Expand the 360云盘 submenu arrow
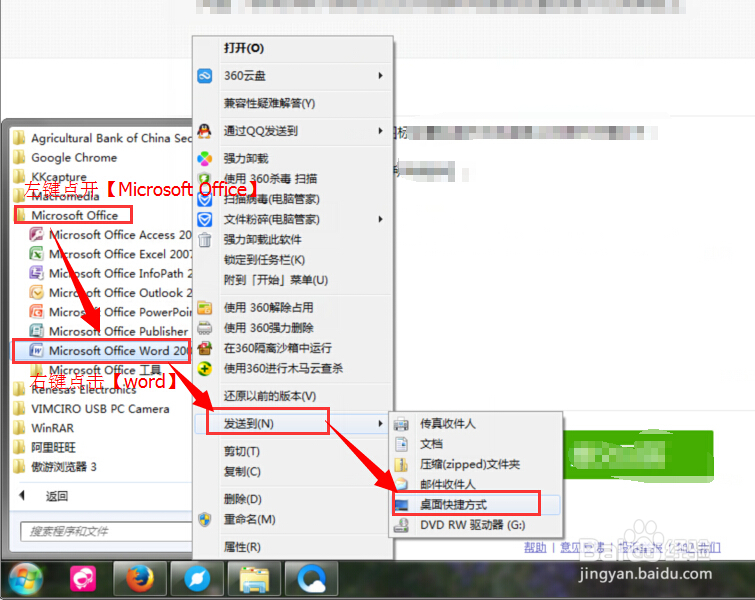Viewport: 755px width, 600px height. [380, 76]
